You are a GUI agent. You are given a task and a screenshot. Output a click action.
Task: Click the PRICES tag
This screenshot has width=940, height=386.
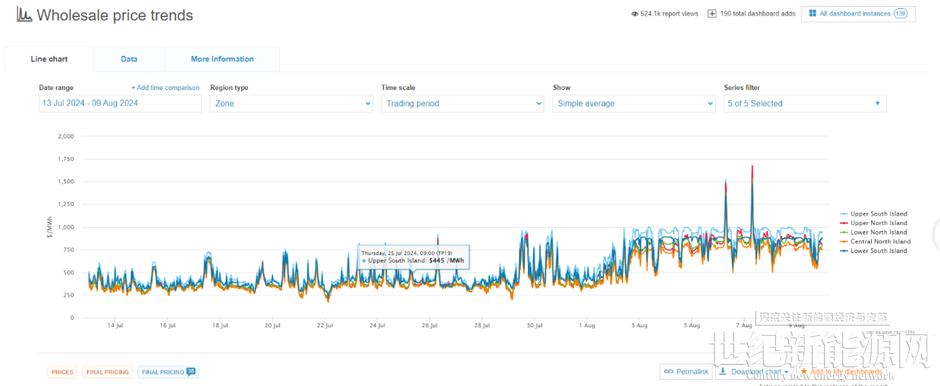click(62, 372)
